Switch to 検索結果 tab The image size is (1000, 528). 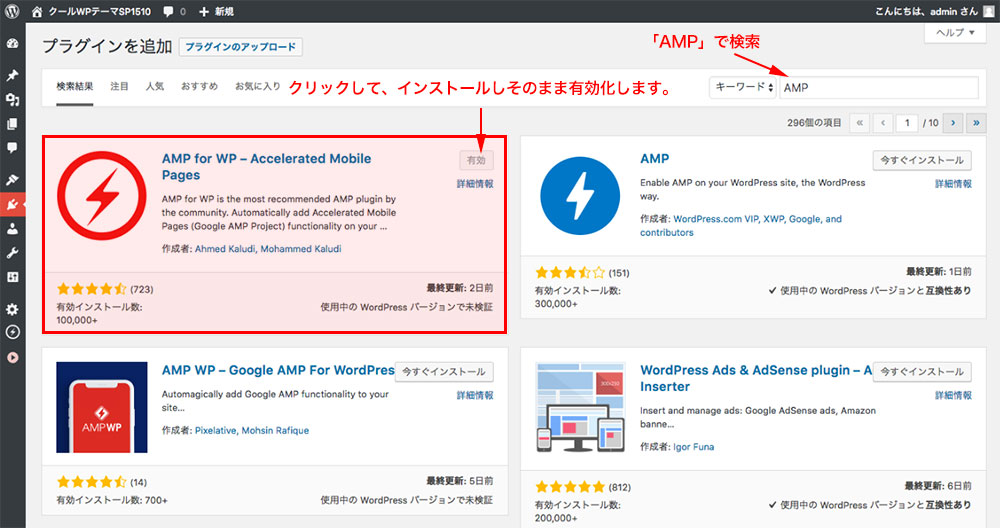(x=75, y=86)
